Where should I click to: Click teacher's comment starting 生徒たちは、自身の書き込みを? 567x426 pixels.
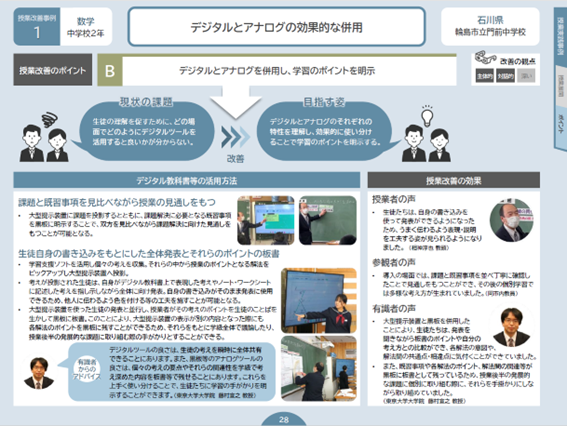coord(432,230)
